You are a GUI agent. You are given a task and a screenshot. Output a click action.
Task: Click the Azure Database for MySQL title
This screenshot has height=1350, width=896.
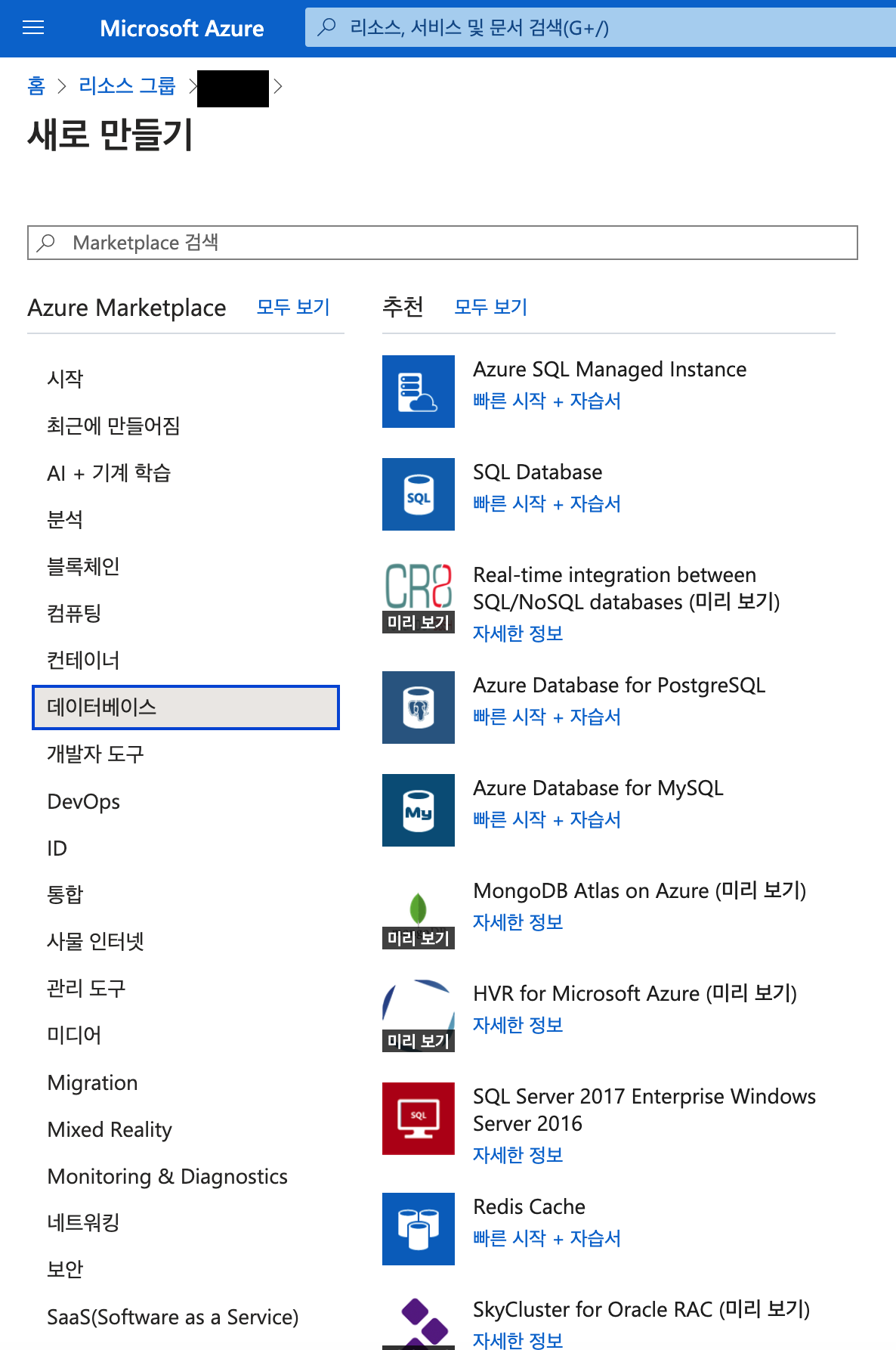coord(598,788)
